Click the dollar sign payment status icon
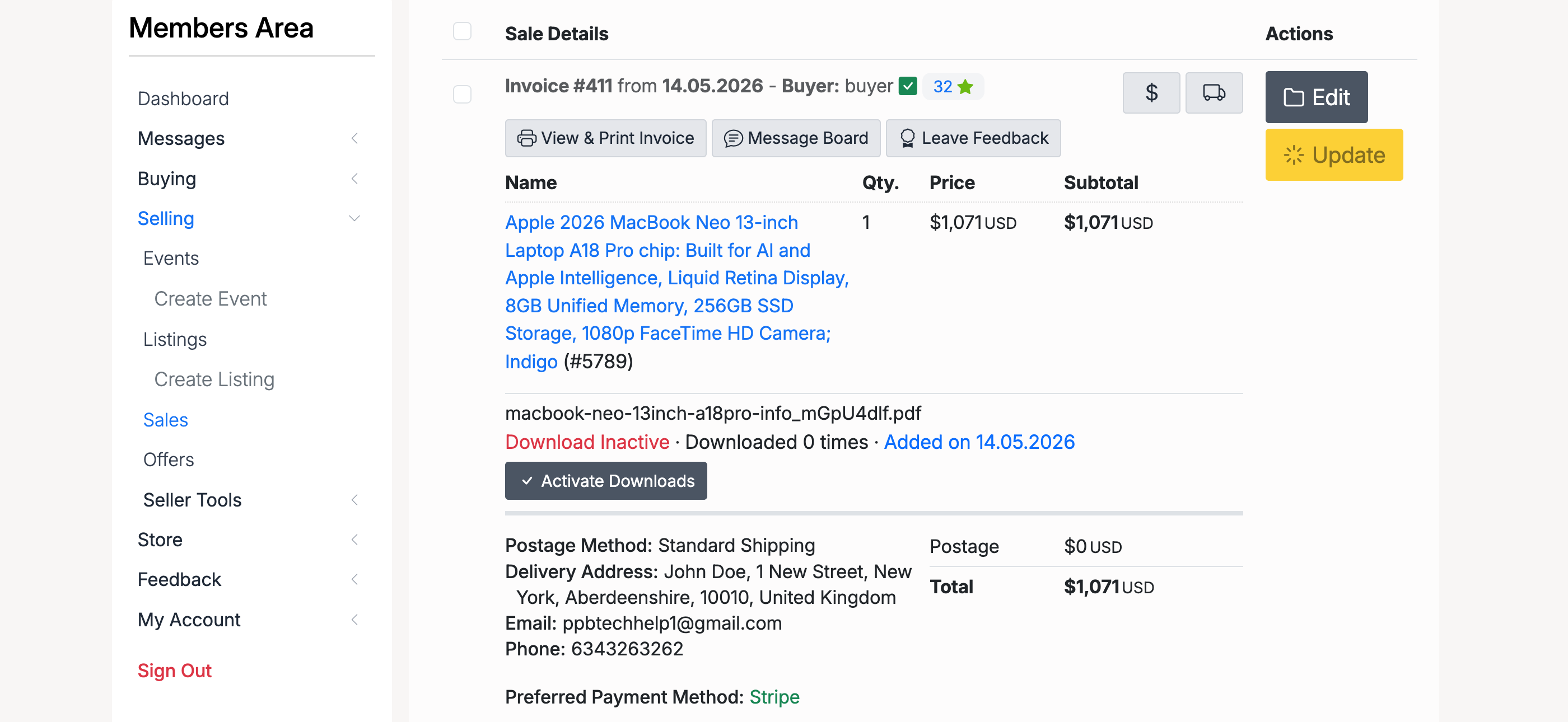The image size is (1568, 722). point(1151,93)
